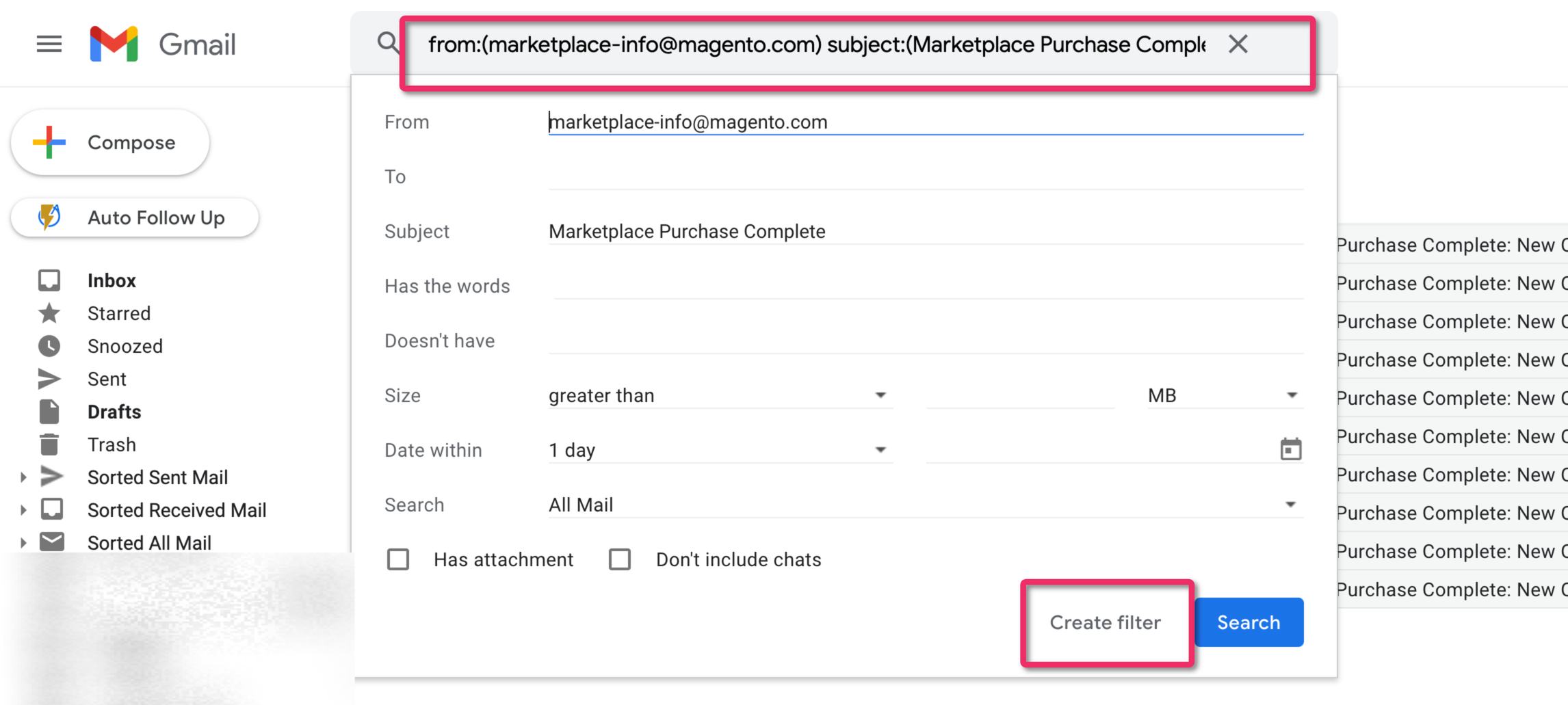Click the size value input

[1020, 395]
